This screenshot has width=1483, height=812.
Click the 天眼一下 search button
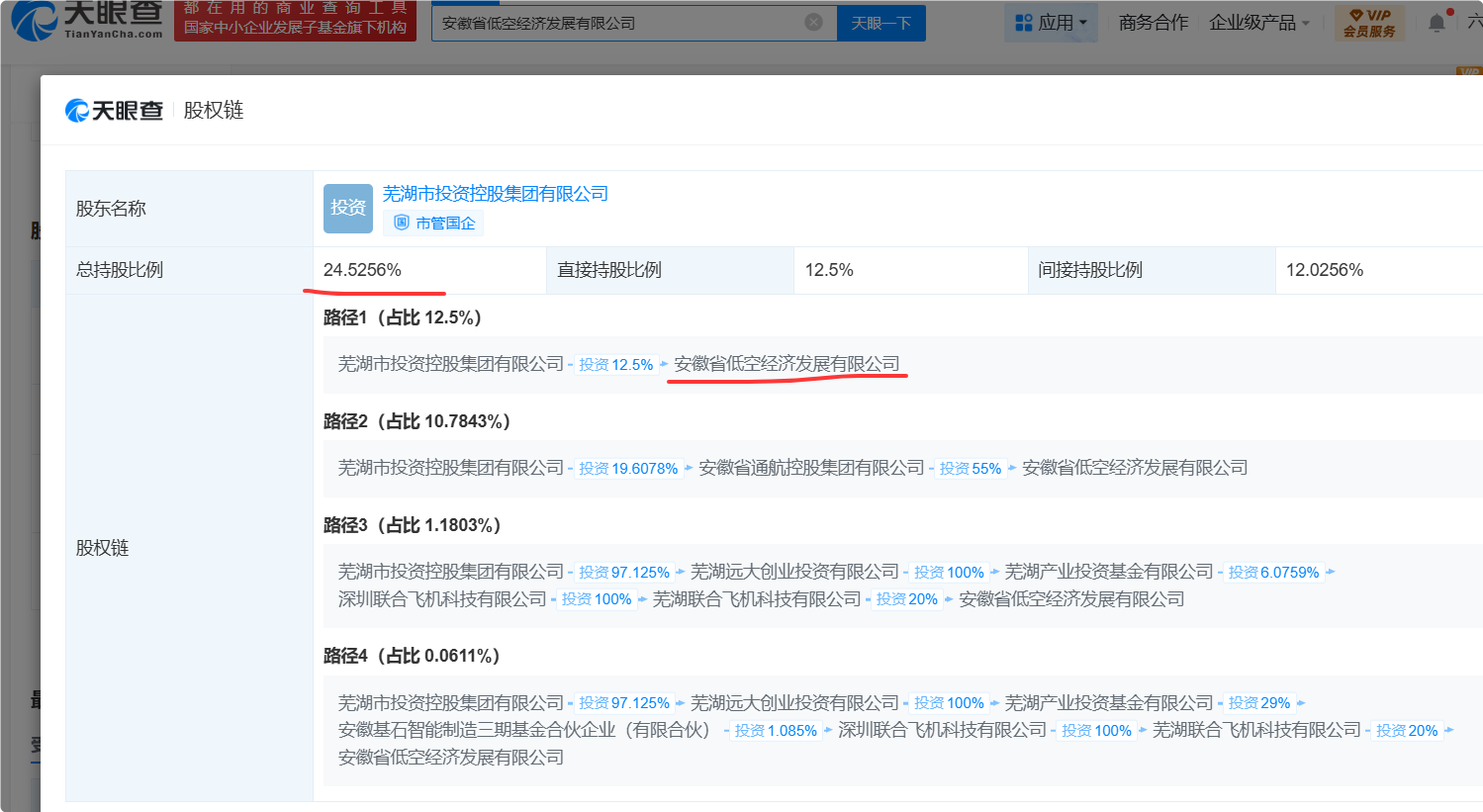pyautogui.click(x=881, y=23)
